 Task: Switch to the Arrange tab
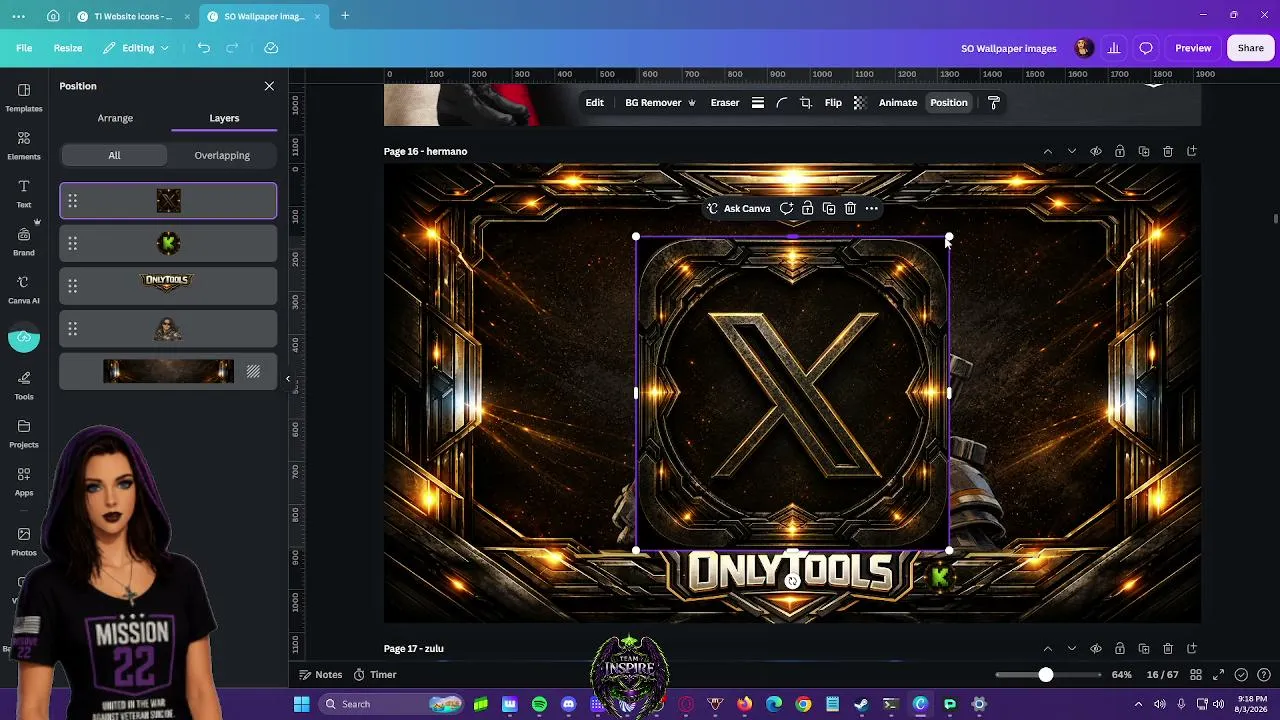point(115,118)
